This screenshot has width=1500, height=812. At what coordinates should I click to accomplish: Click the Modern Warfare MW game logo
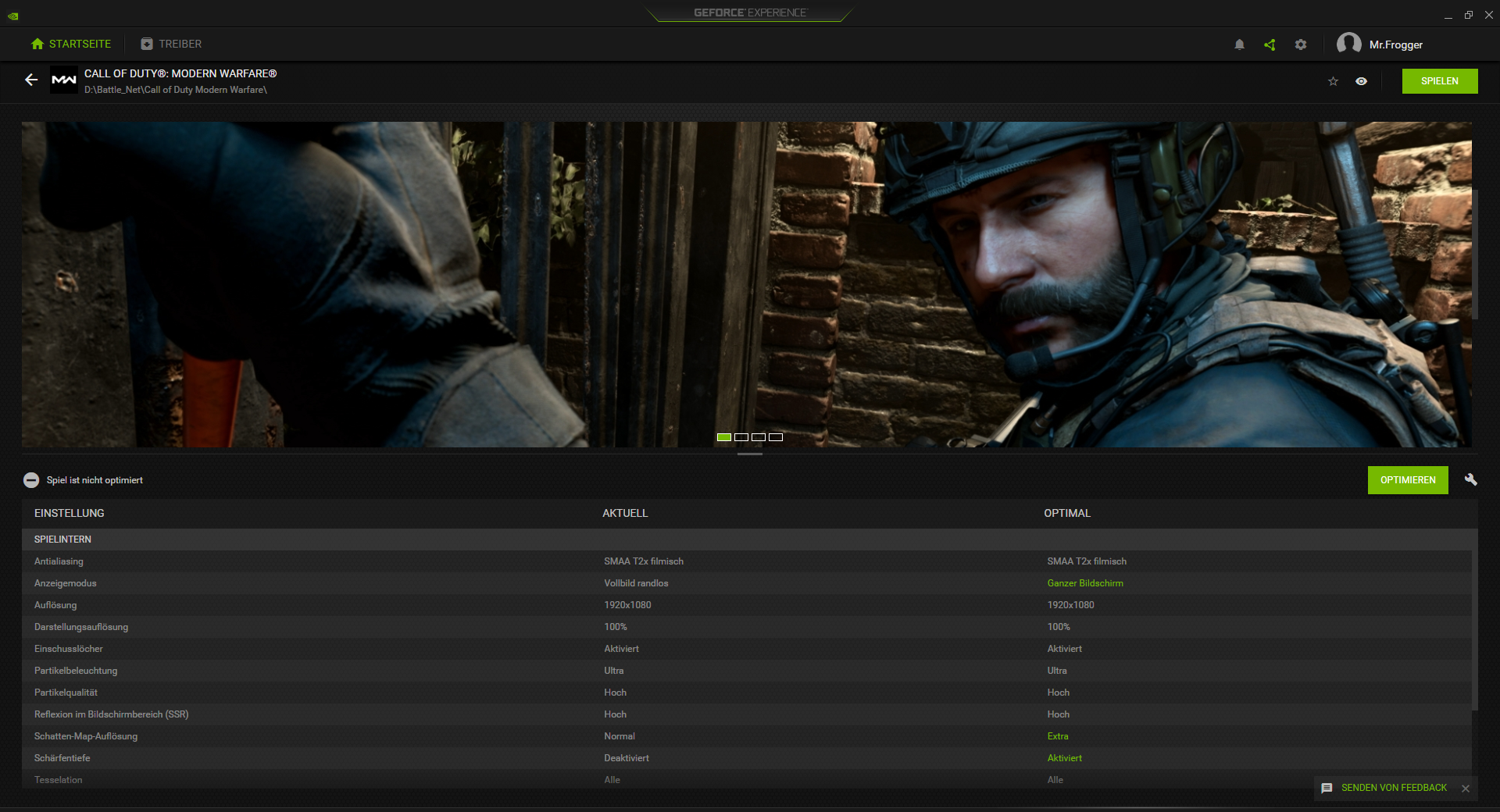(64, 80)
